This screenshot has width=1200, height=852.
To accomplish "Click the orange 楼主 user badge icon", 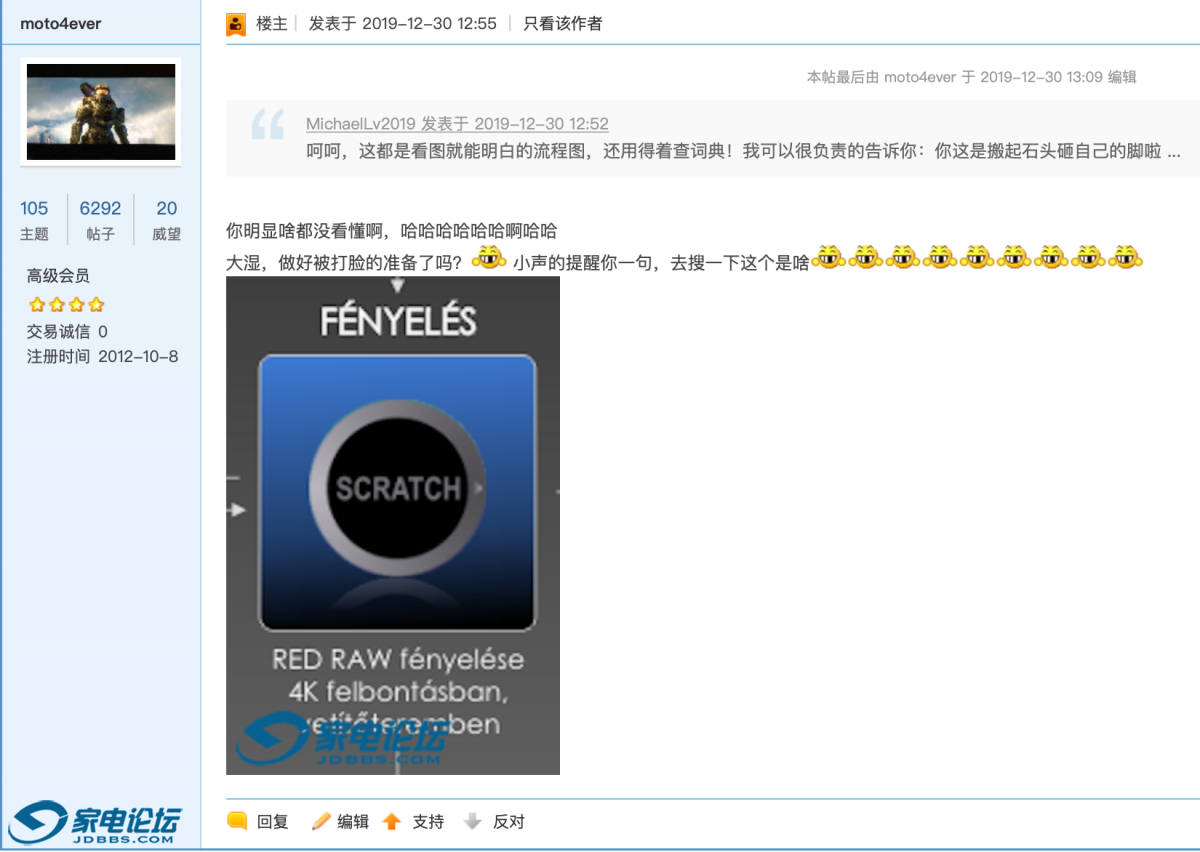I will pyautogui.click(x=236, y=24).
